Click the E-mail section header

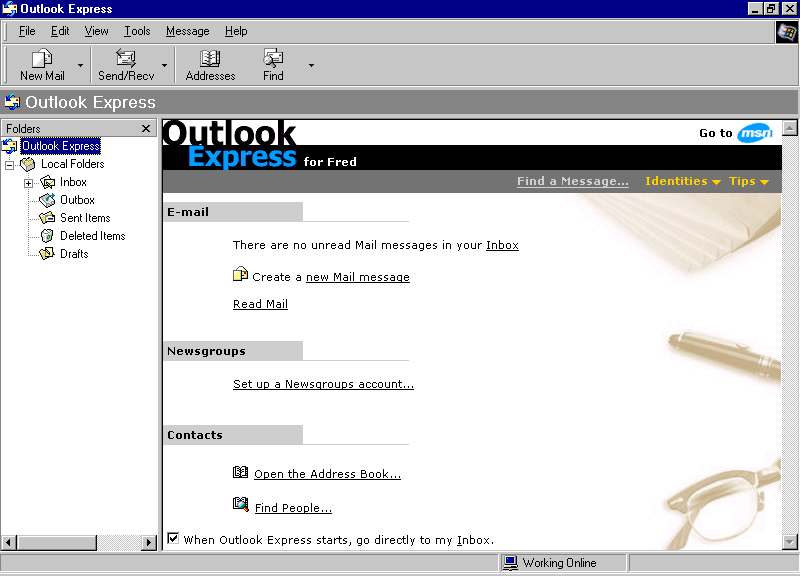click(x=233, y=212)
